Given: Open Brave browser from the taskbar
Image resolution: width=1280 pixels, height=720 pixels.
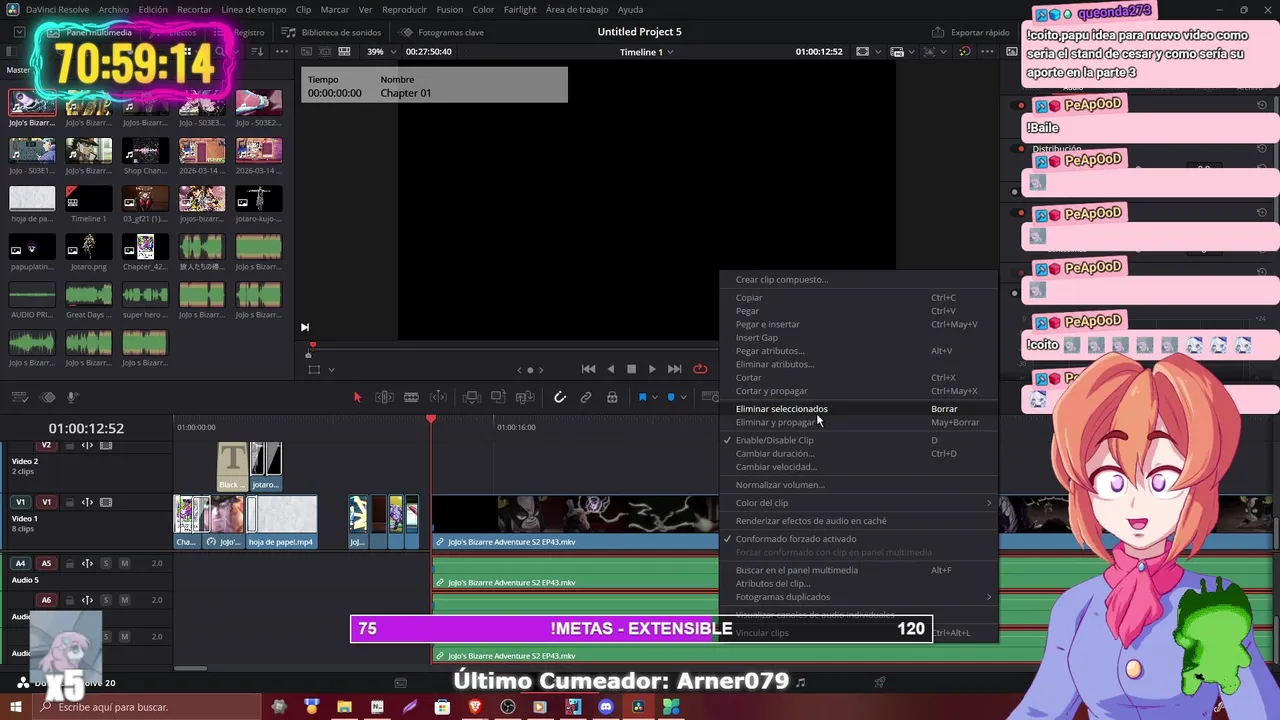Looking at the screenshot, I should (x=475, y=707).
